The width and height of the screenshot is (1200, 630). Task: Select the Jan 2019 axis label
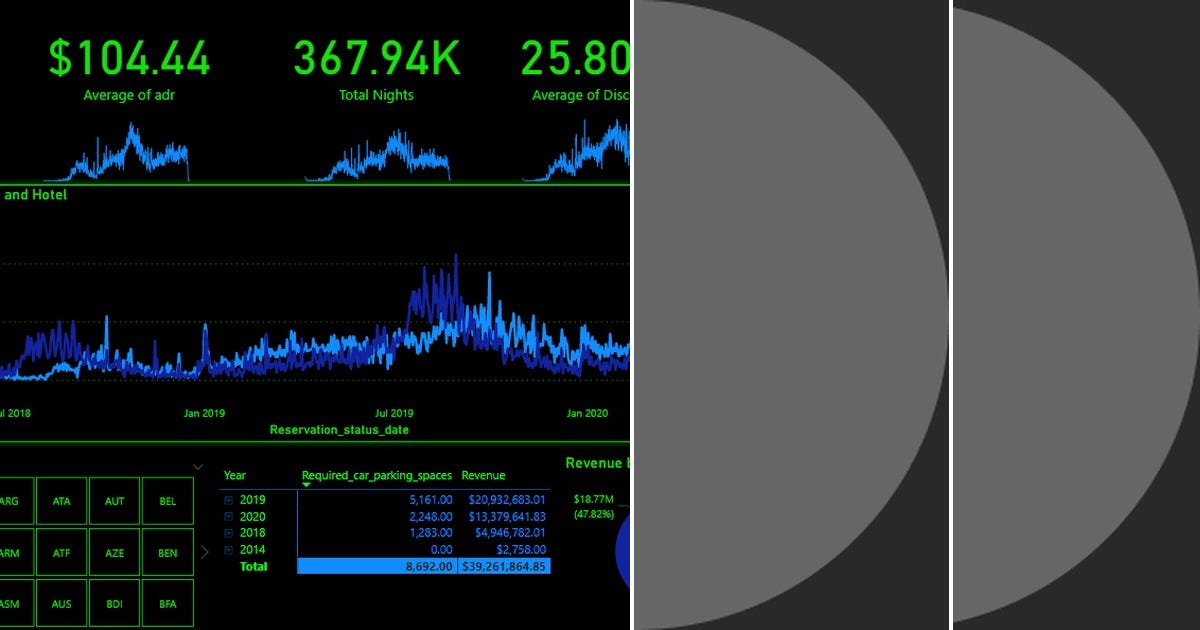[x=203, y=412]
